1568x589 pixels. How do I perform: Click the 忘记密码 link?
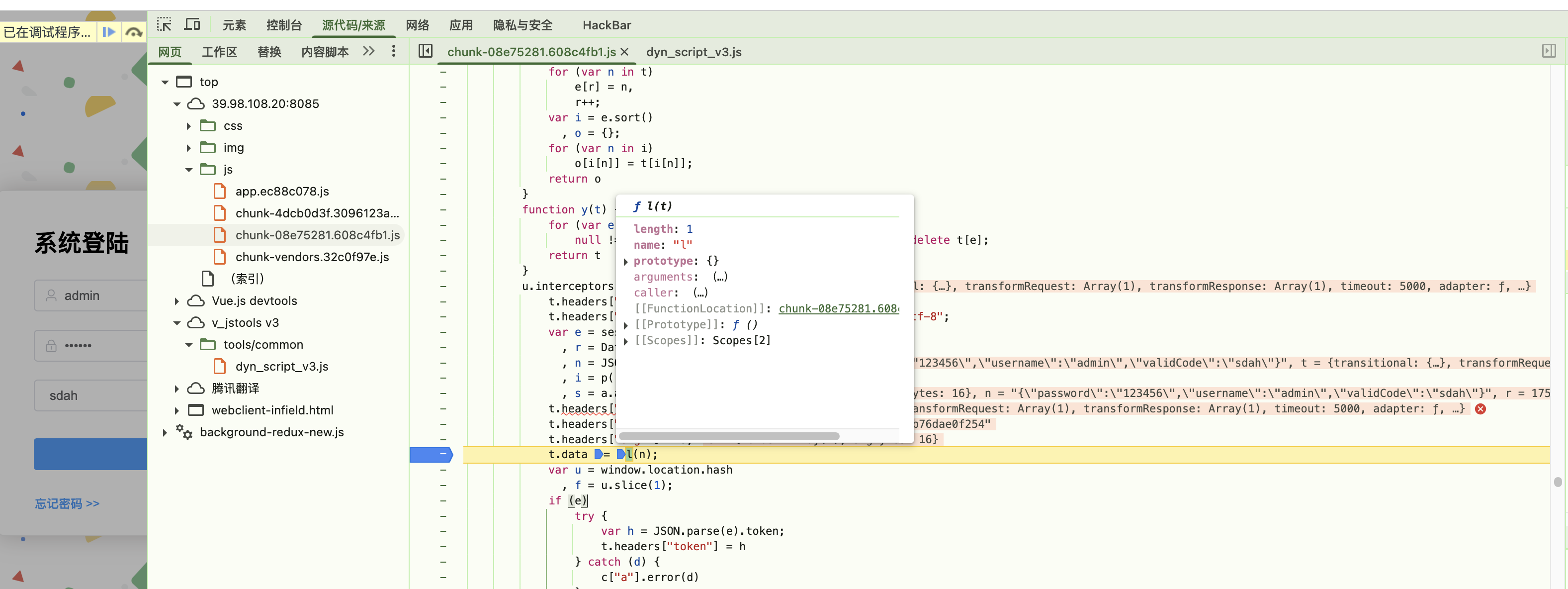(x=67, y=503)
